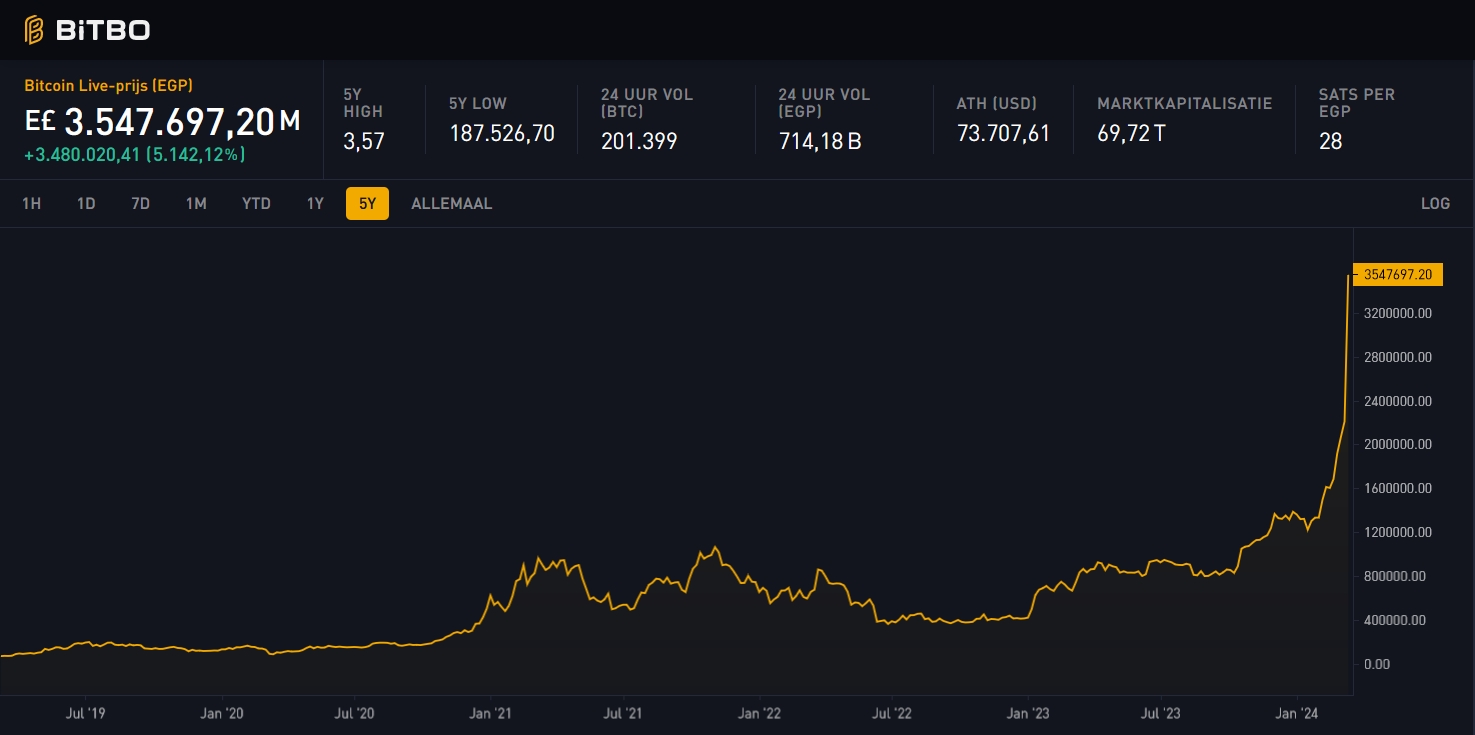
Task: Click the 5Y LOW value 187.526,70
Action: [502, 133]
